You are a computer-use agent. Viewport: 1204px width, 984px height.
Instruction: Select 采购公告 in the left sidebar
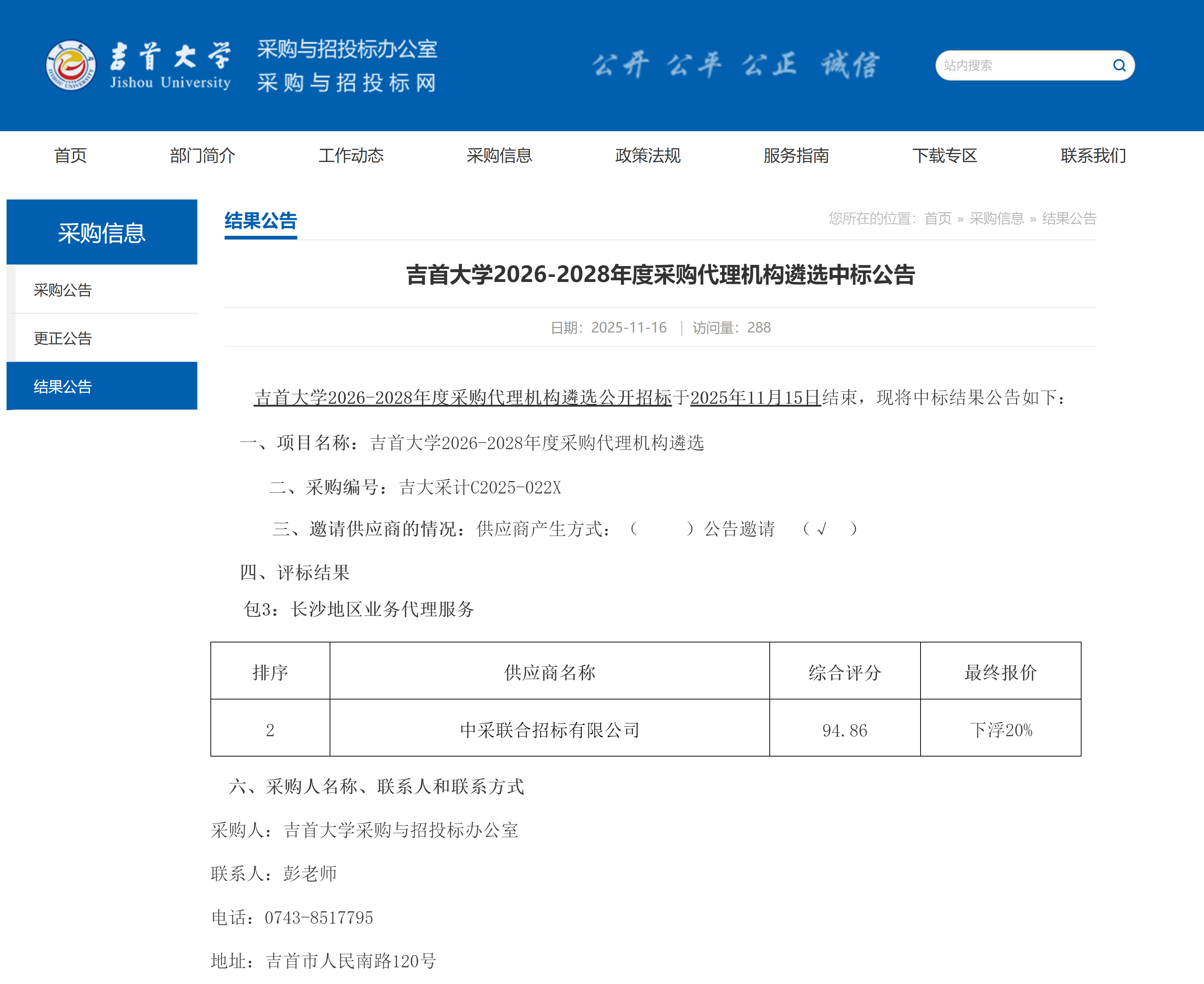click(x=63, y=290)
